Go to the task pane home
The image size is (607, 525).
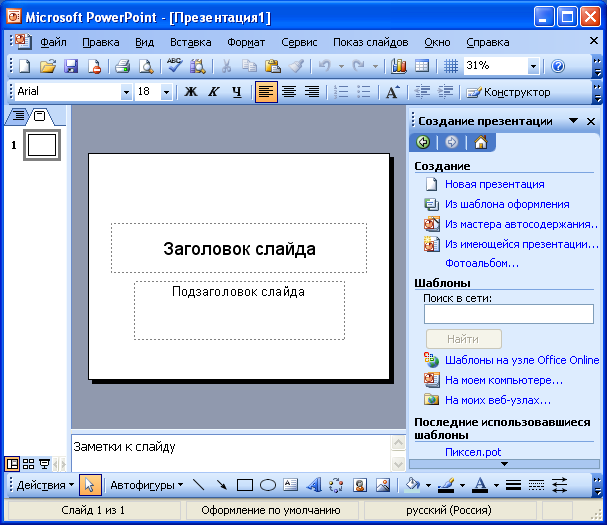click(x=481, y=142)
